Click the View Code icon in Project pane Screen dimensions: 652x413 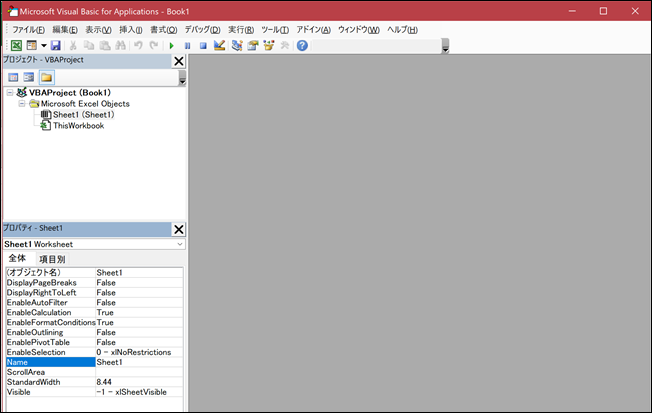(13, 77)
